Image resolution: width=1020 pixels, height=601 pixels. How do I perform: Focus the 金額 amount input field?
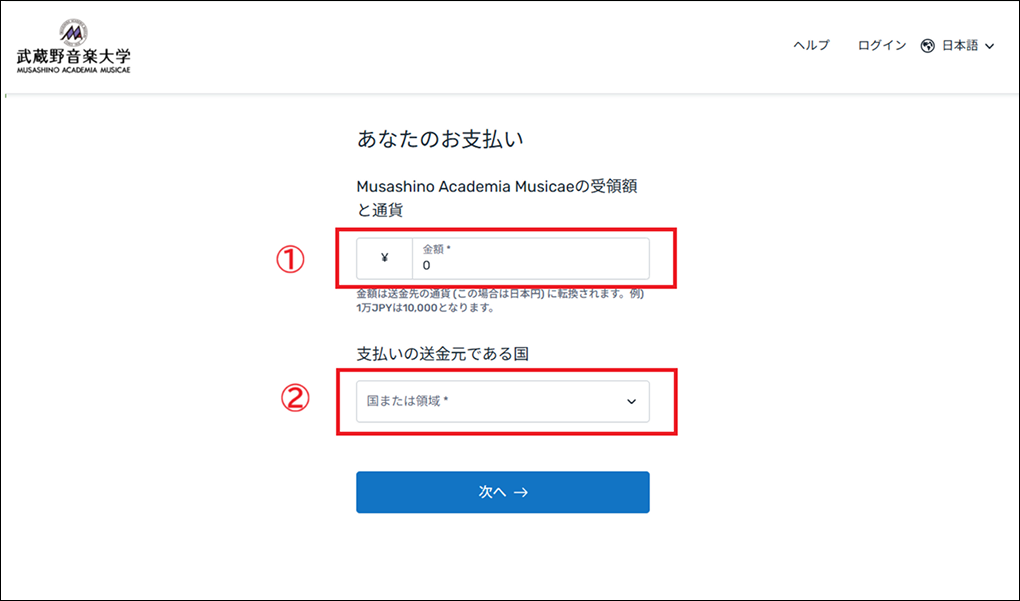pos(530,266)
